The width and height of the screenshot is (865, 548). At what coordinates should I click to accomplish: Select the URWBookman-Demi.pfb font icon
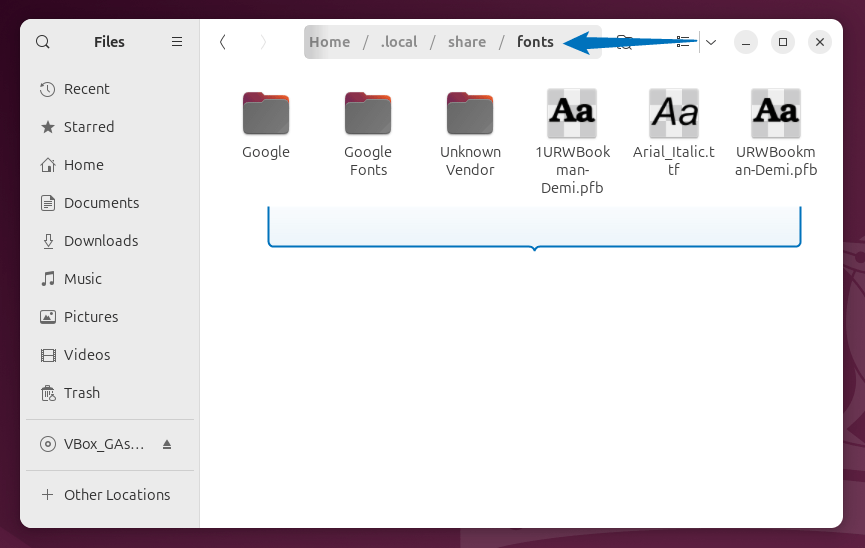tap(776, 113)
